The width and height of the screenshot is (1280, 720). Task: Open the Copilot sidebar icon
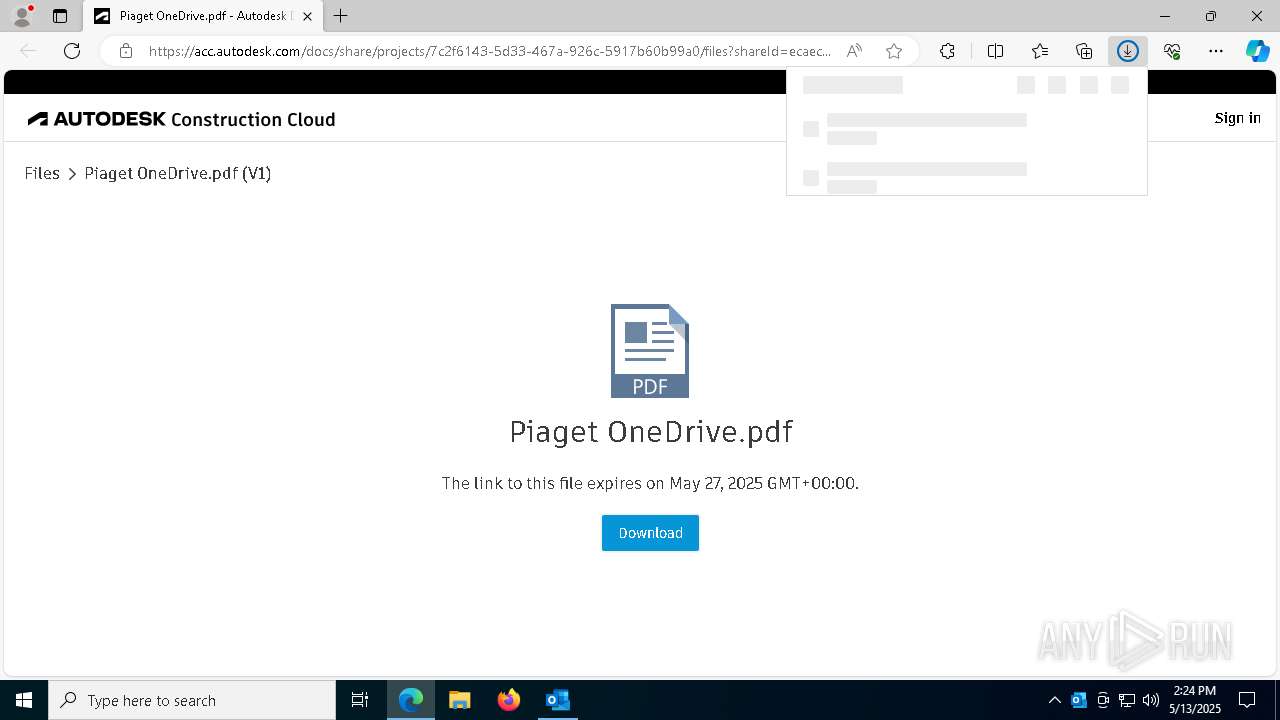[x=1258, y=51]
